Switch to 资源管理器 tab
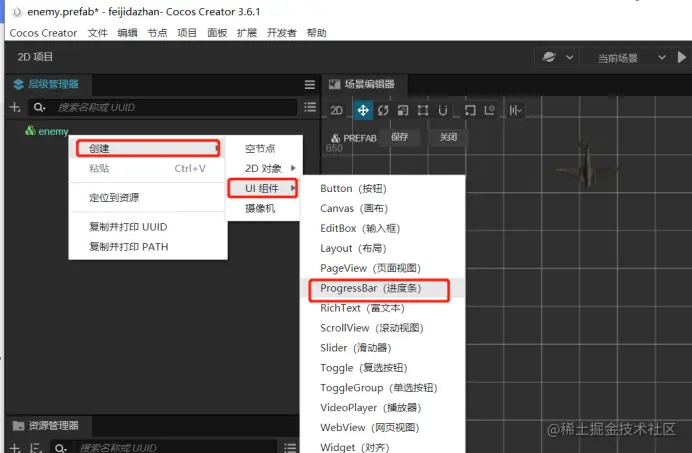The width and height of the screenshot is (692, 453). (47, 426)
